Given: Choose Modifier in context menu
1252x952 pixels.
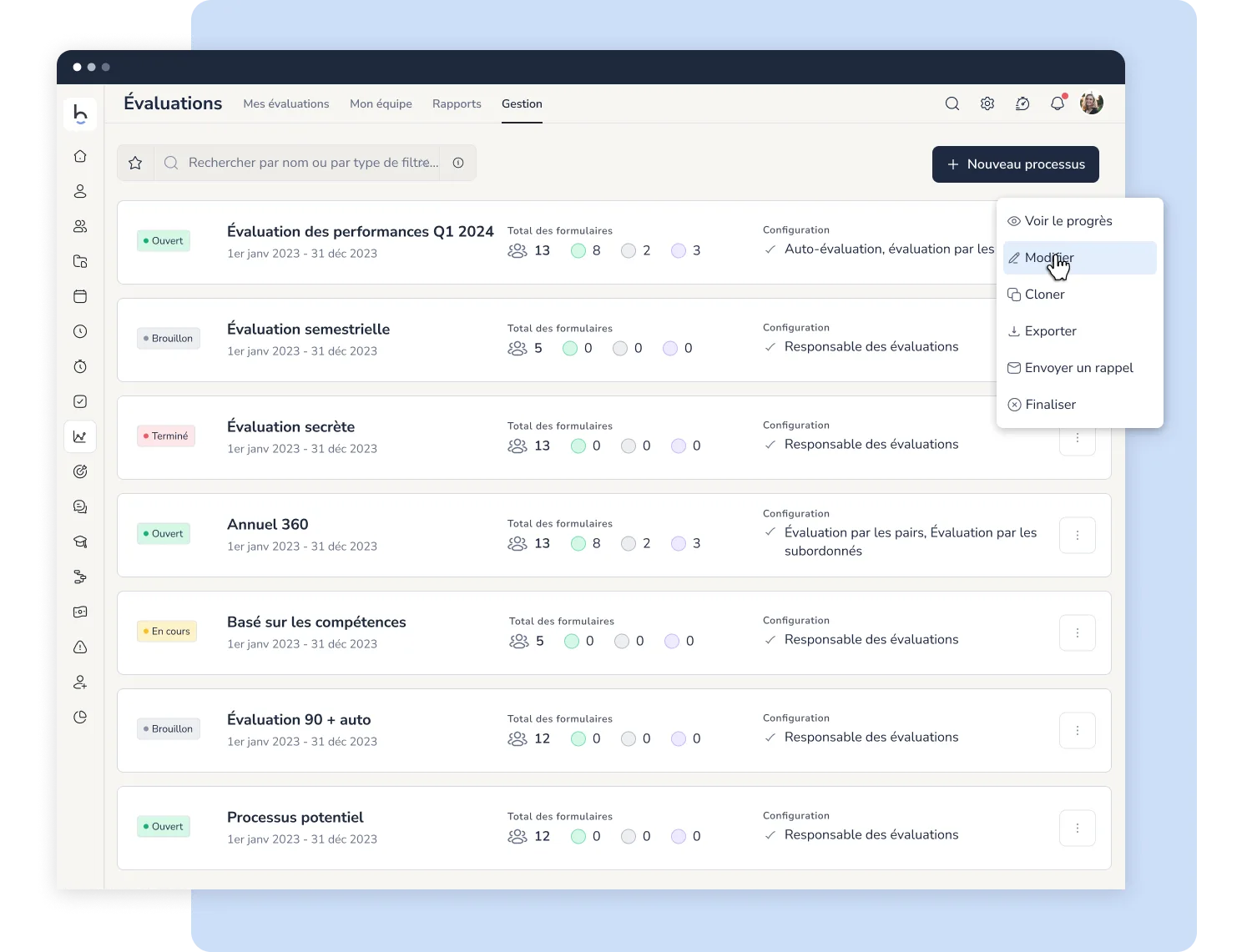Looking at the screenshot, I should (x=1080, y=258).
